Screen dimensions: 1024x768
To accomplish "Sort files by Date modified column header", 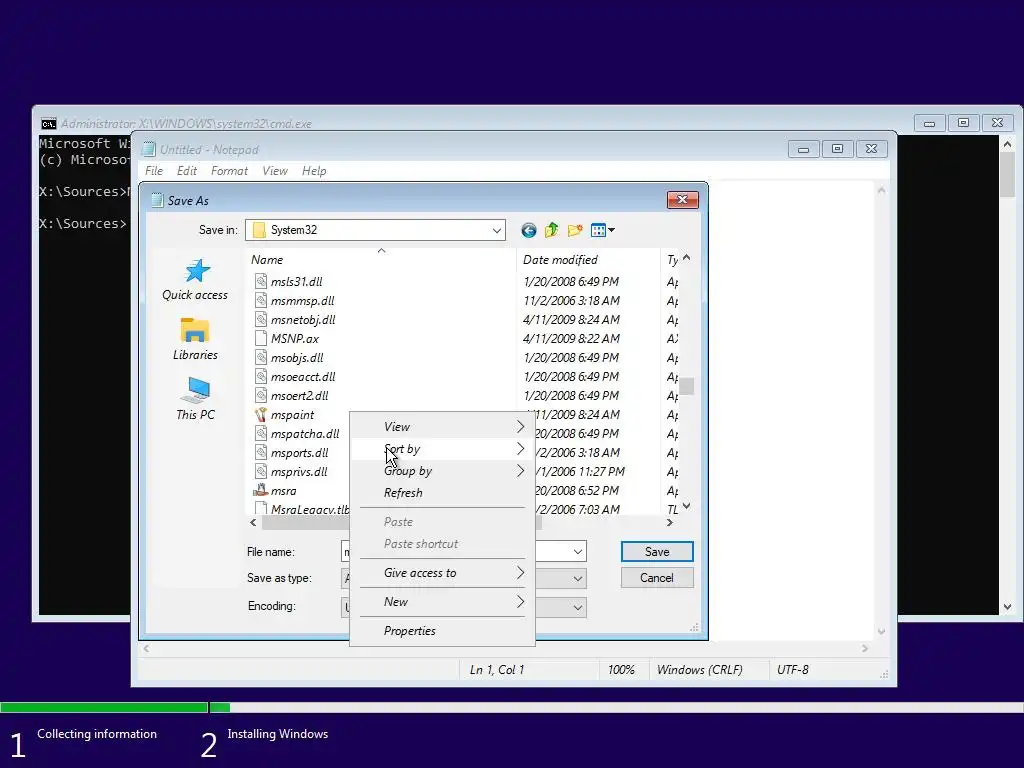I will 588,259.
